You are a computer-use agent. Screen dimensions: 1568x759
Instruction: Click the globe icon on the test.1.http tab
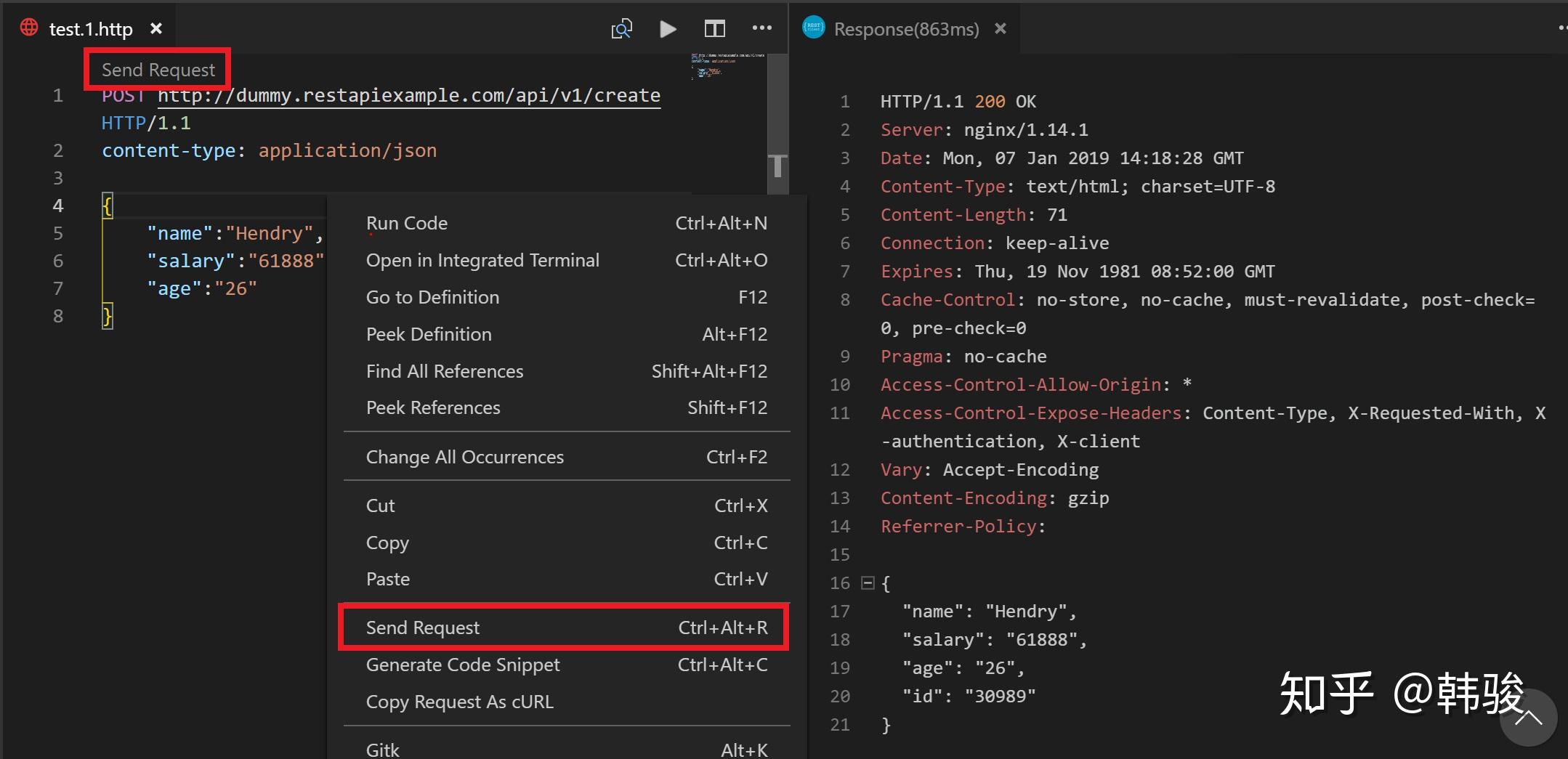click(x=29, y=28)
